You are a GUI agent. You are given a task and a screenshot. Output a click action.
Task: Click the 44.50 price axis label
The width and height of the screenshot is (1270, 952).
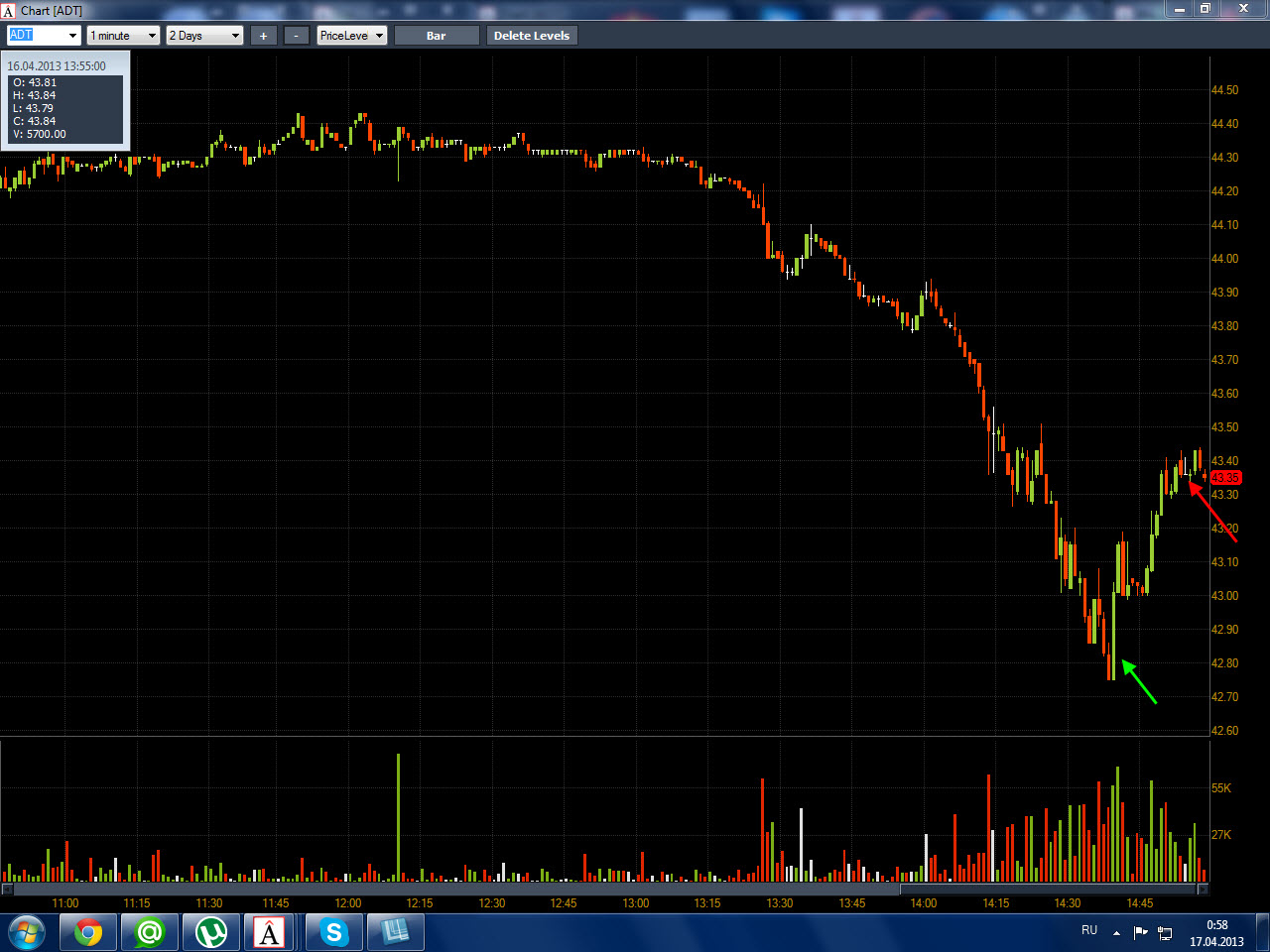pos(1224,90)
